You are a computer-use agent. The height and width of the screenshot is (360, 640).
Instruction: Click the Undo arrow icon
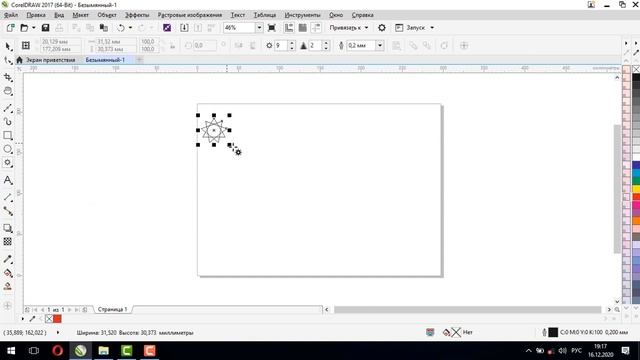(121, 28)
